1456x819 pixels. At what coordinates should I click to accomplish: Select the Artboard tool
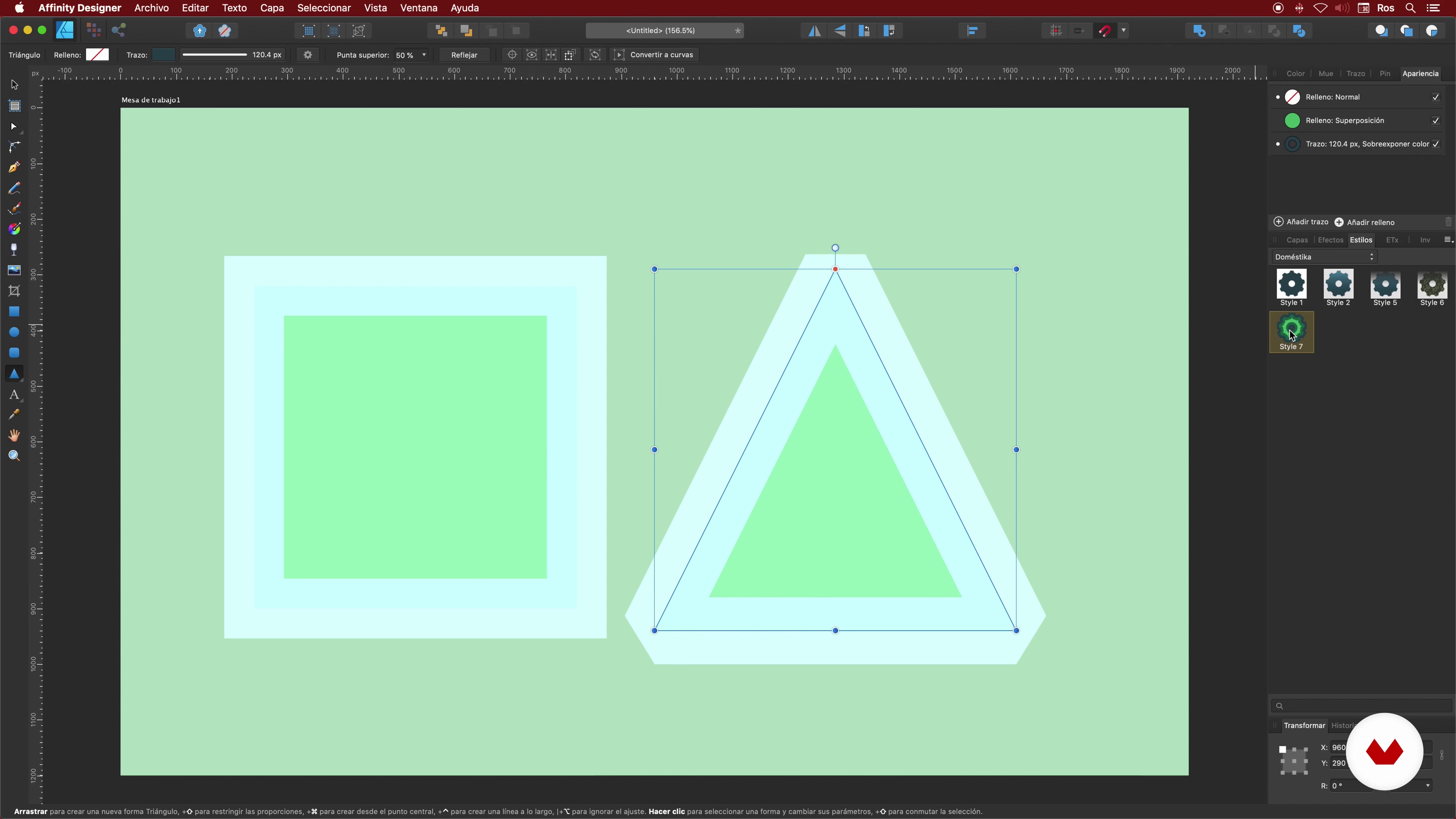tap(14, 106)
